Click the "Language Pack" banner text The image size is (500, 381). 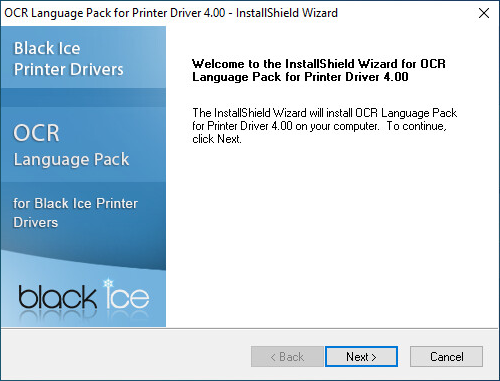click(71, 159)
